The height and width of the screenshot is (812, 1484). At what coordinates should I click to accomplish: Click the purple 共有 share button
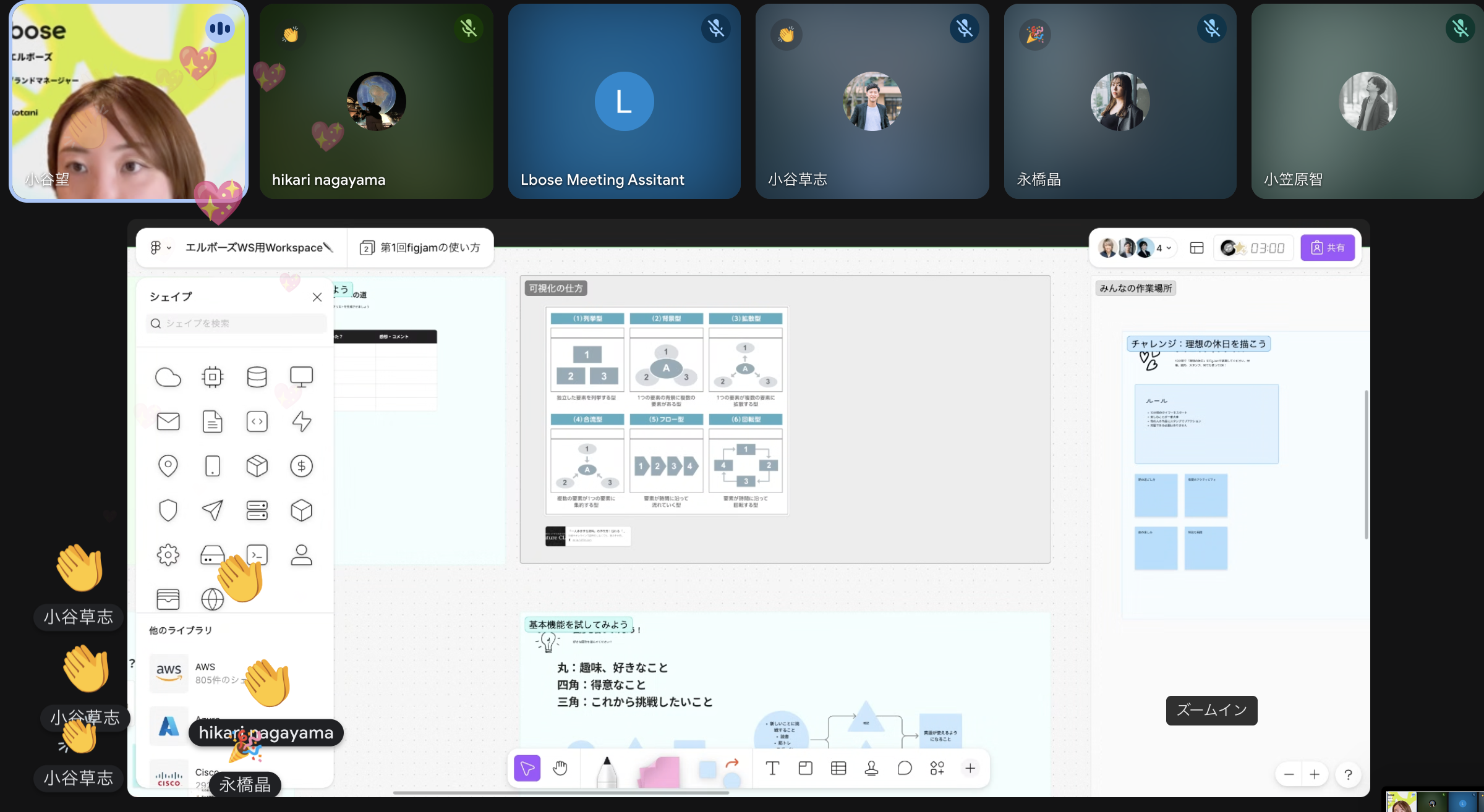pos(1328,248)
